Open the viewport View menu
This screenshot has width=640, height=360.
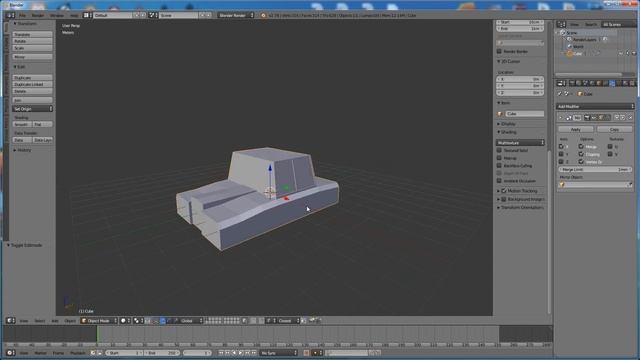click(24, 321)
